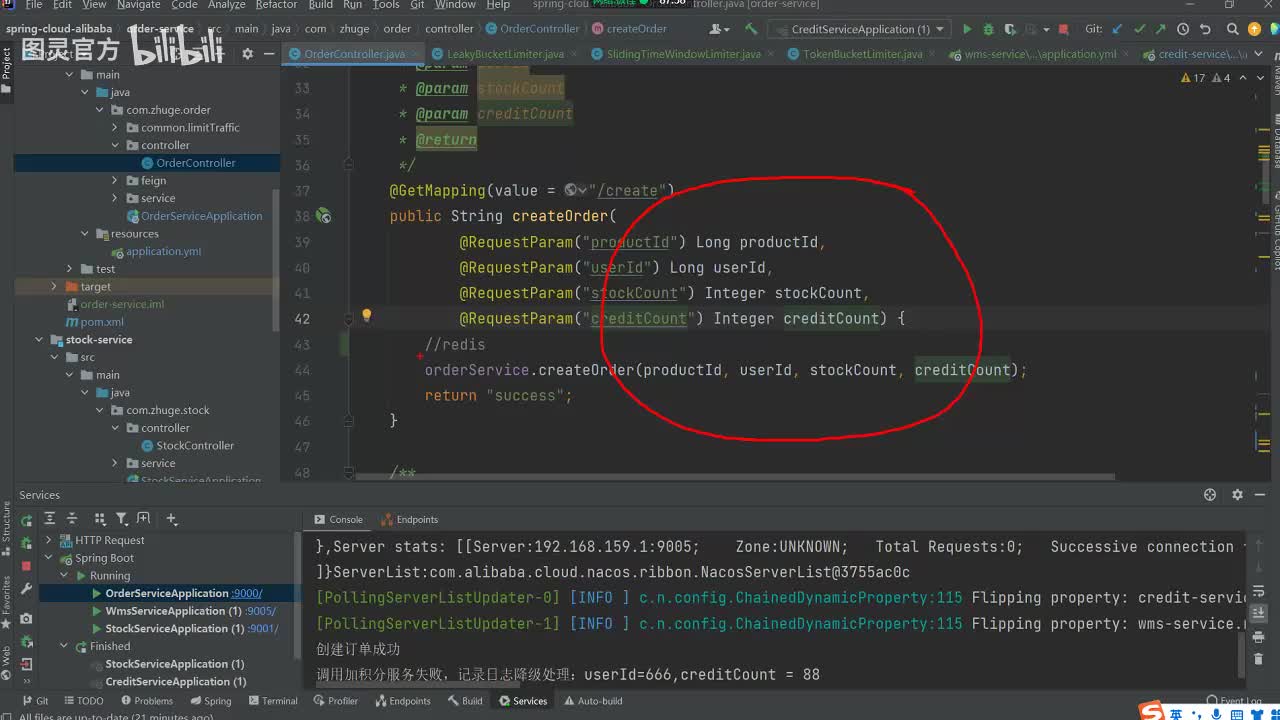
Task: Start debugging with the bug icon
Action: pos(989,29)
